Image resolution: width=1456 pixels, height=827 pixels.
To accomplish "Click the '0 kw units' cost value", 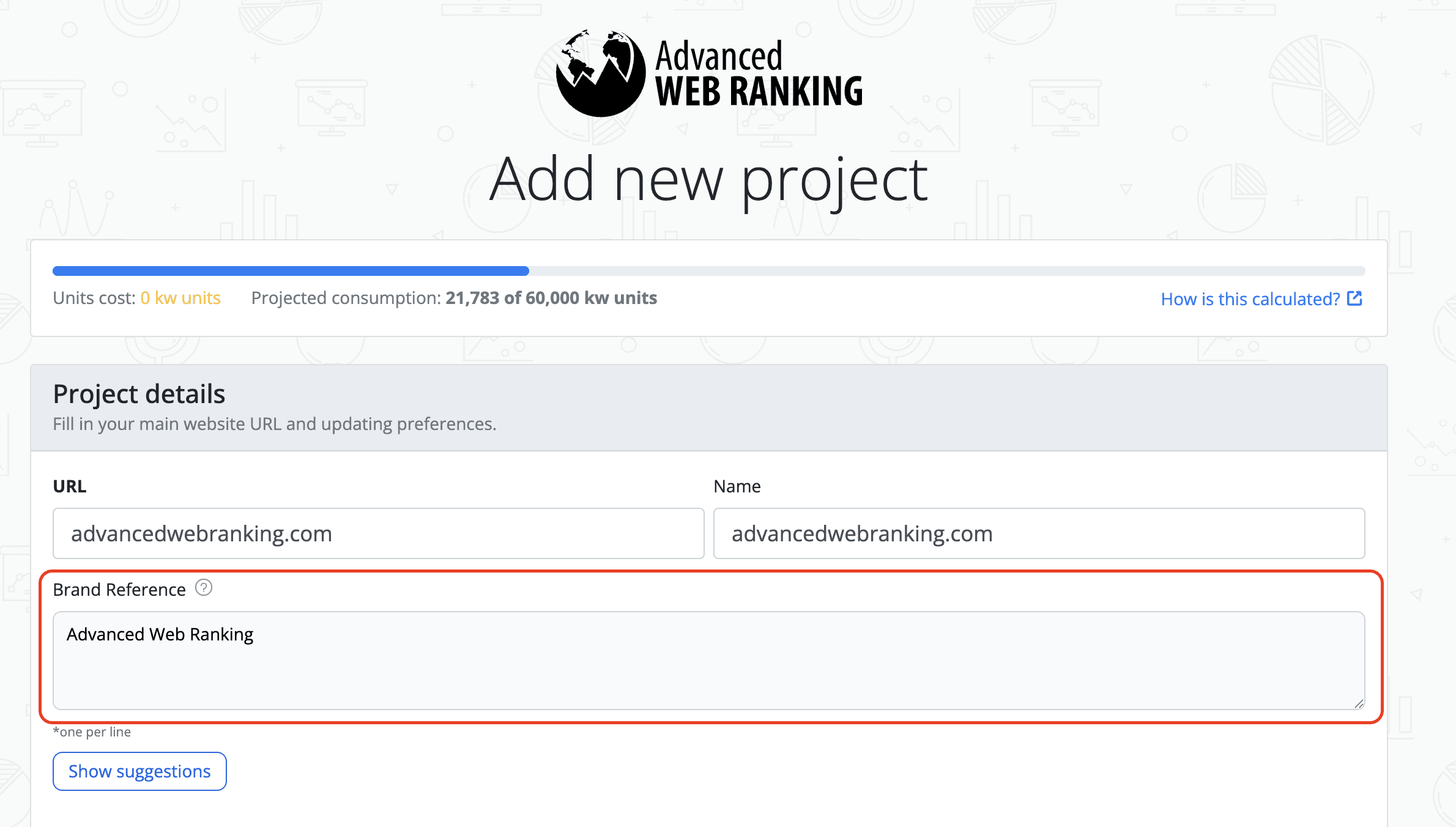I will coord(180,298).
